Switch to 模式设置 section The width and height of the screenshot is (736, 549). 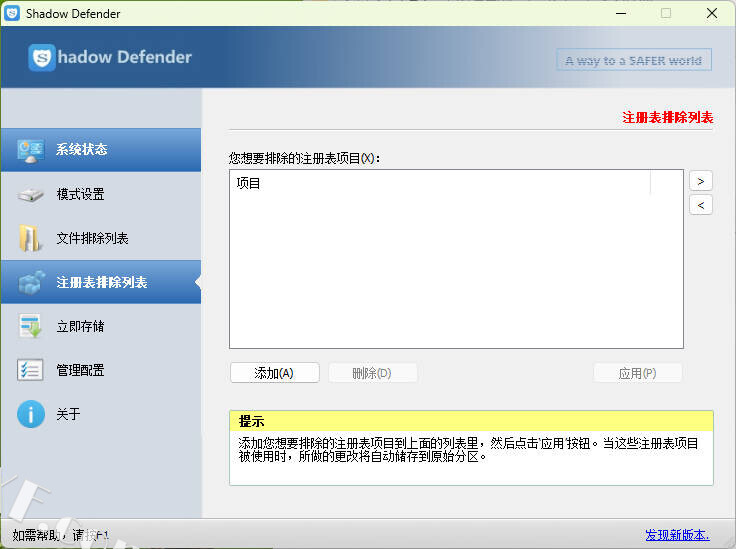(101, 194)
